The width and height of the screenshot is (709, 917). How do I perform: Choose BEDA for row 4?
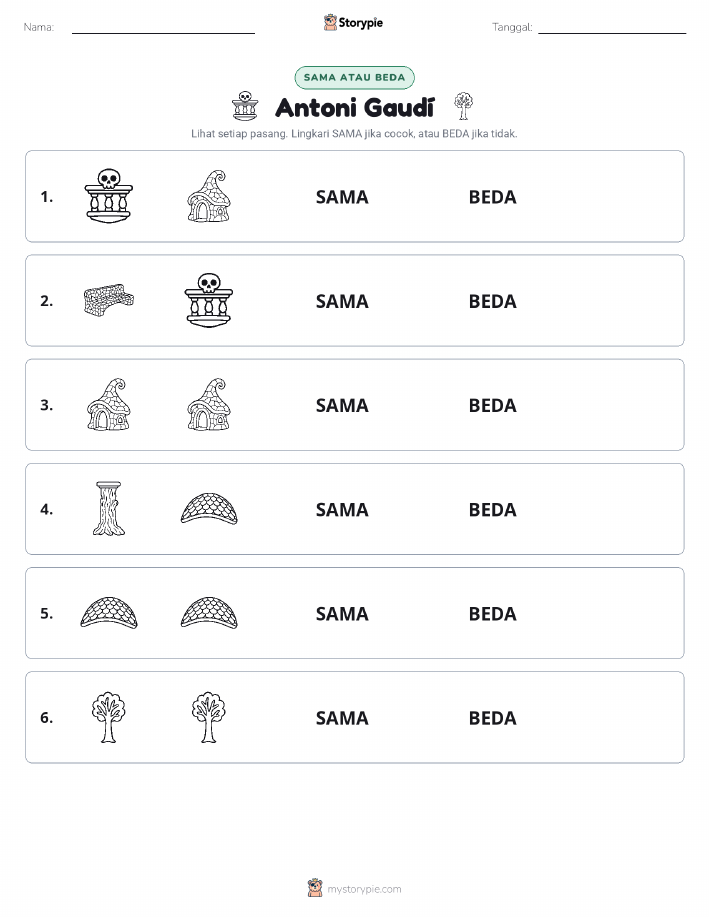pos(493,509)
